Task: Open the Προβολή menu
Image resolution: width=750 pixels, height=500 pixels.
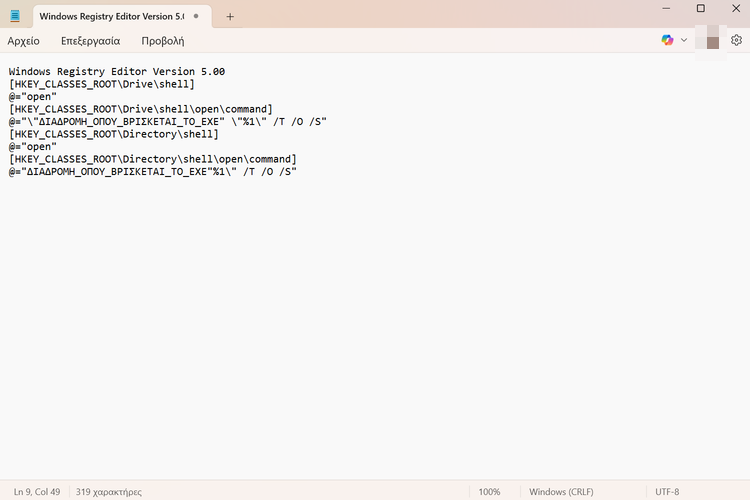Action: pyautogui.click(x=163, y=41)
